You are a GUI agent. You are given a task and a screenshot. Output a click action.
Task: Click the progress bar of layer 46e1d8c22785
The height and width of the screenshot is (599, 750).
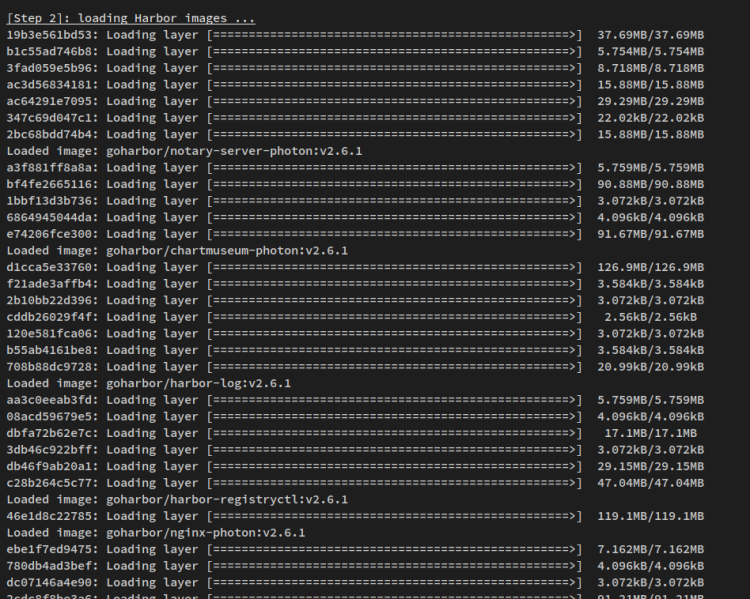(x=395, y=516)
